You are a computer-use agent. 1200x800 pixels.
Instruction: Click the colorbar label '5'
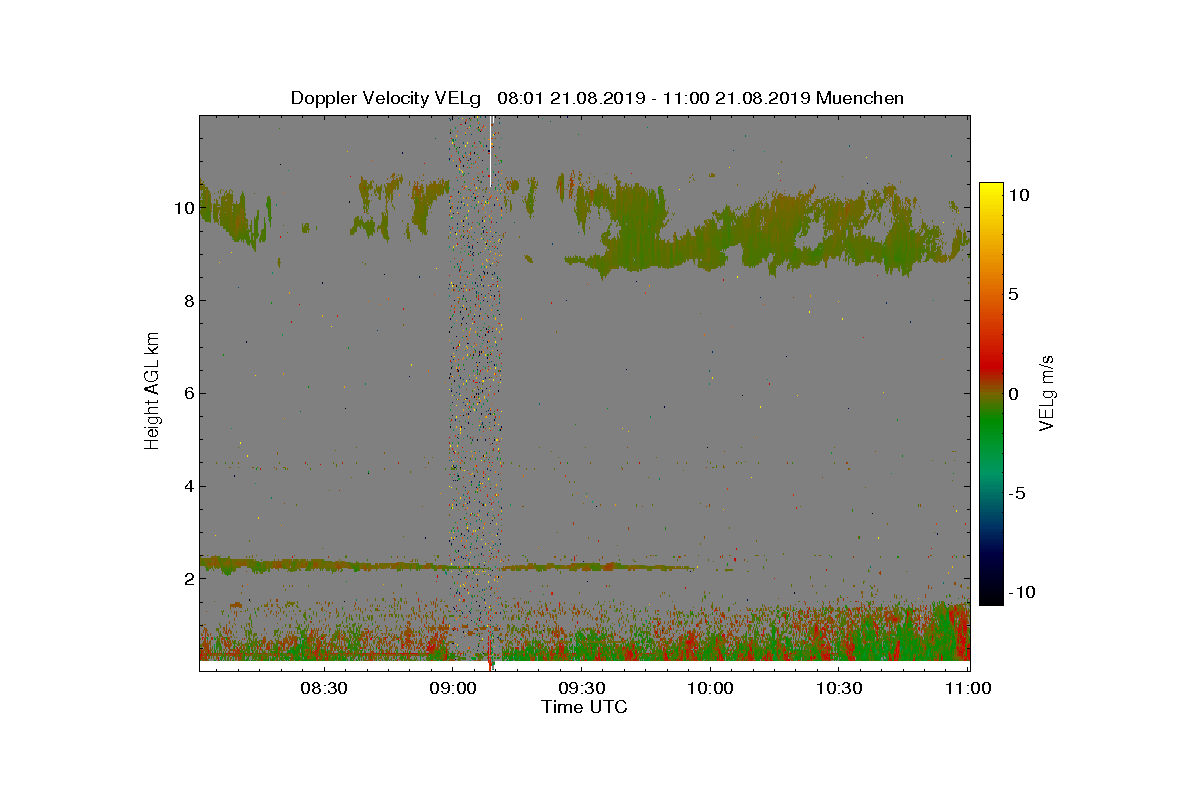1012,295
